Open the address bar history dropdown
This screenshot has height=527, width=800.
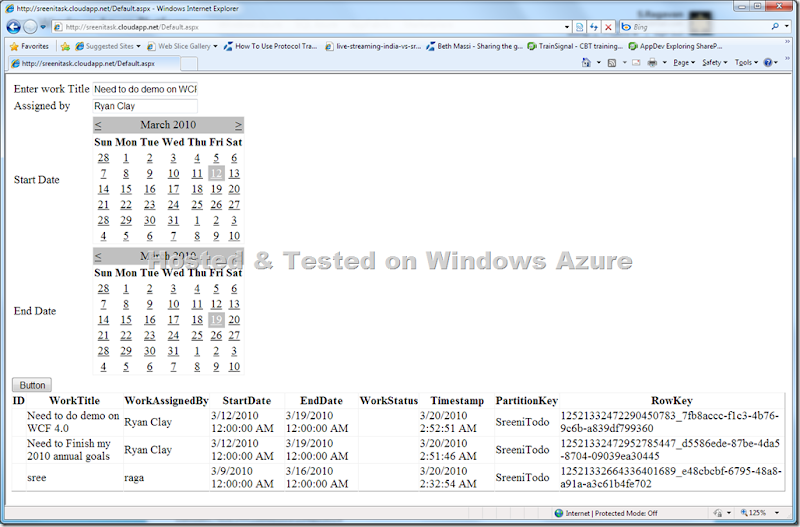pyautogui.click(x=567, y=27)
